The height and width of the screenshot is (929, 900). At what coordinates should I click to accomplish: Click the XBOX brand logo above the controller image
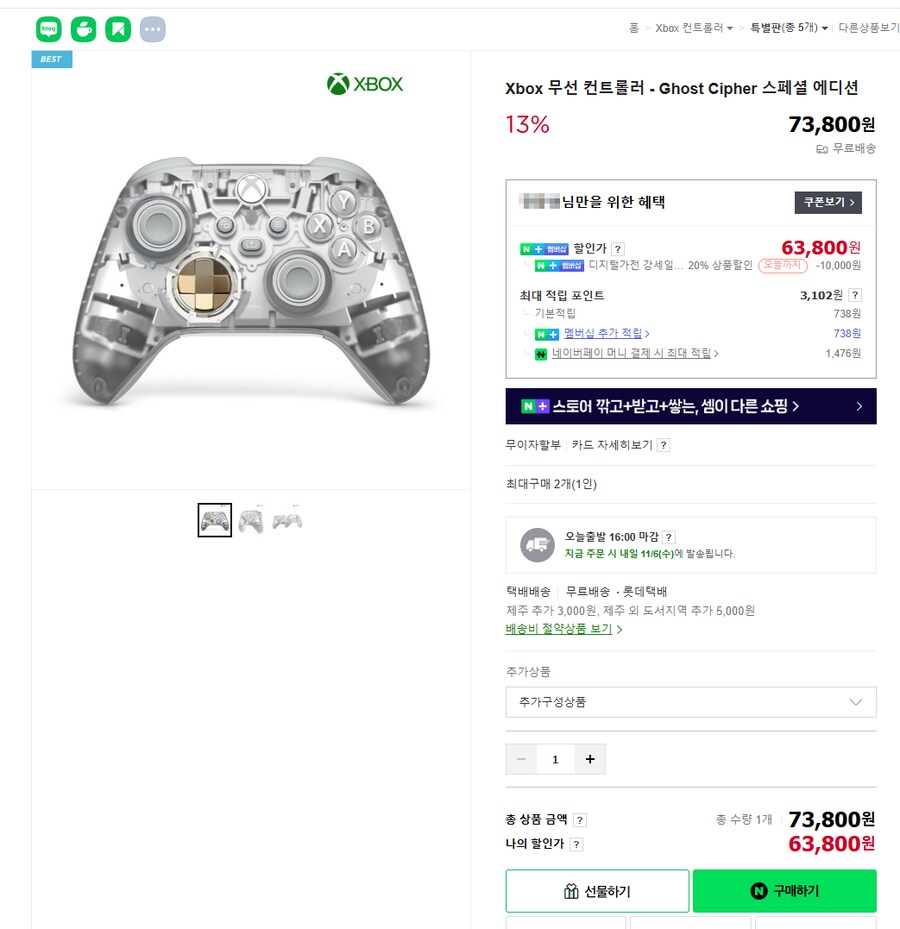364,84
